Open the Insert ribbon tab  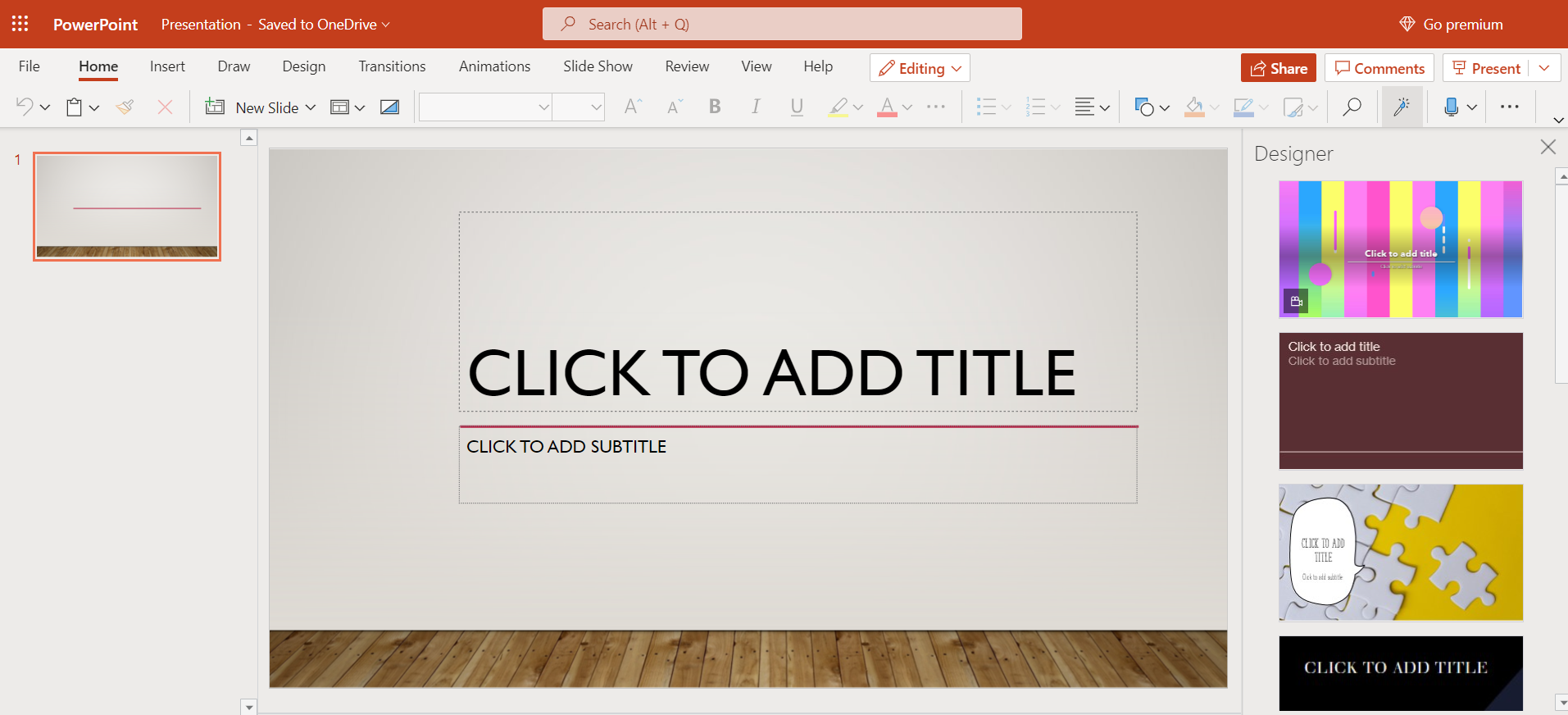[x=167, y=66]
